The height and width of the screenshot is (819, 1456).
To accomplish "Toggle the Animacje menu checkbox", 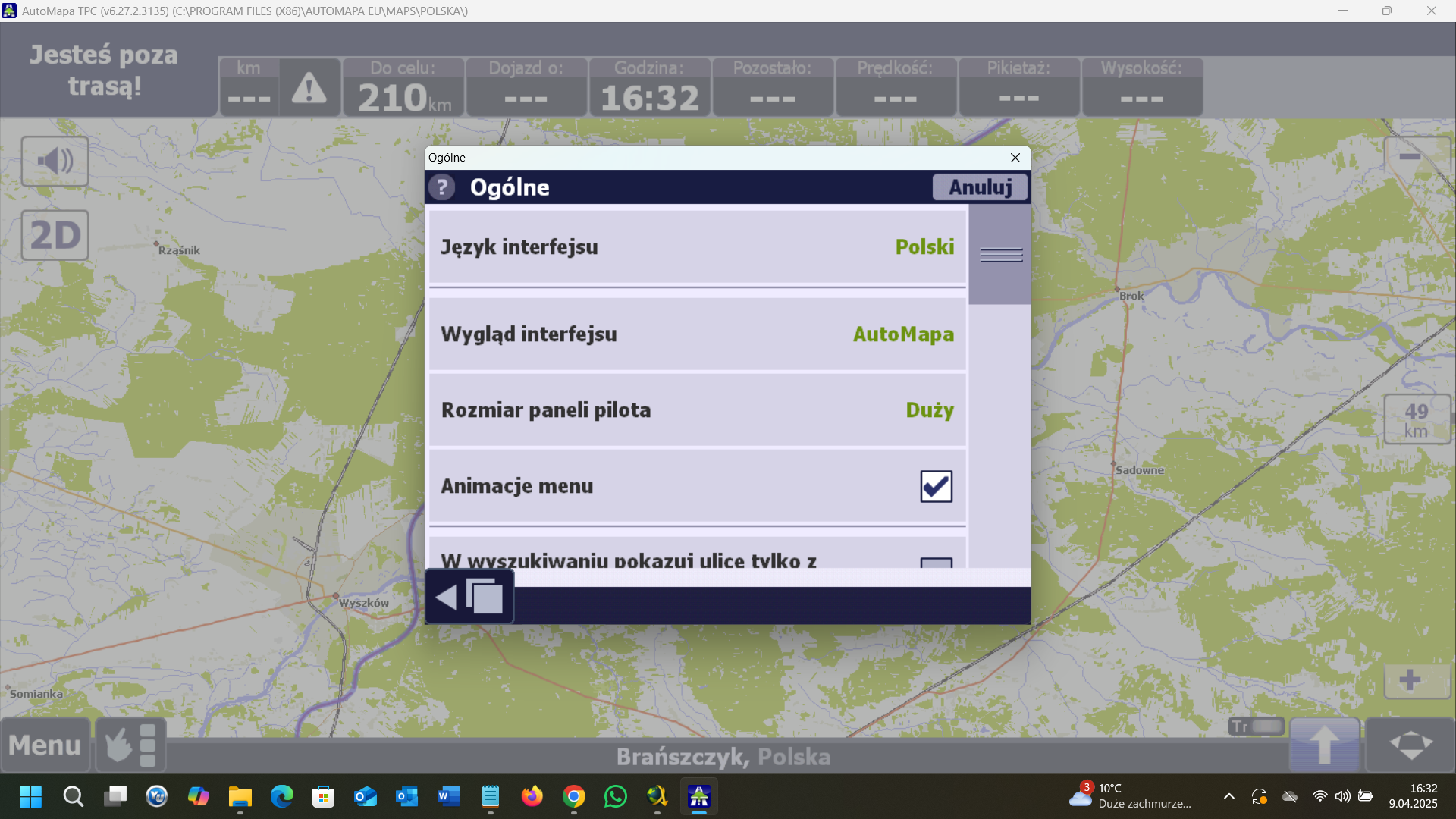I will [937, 486].
